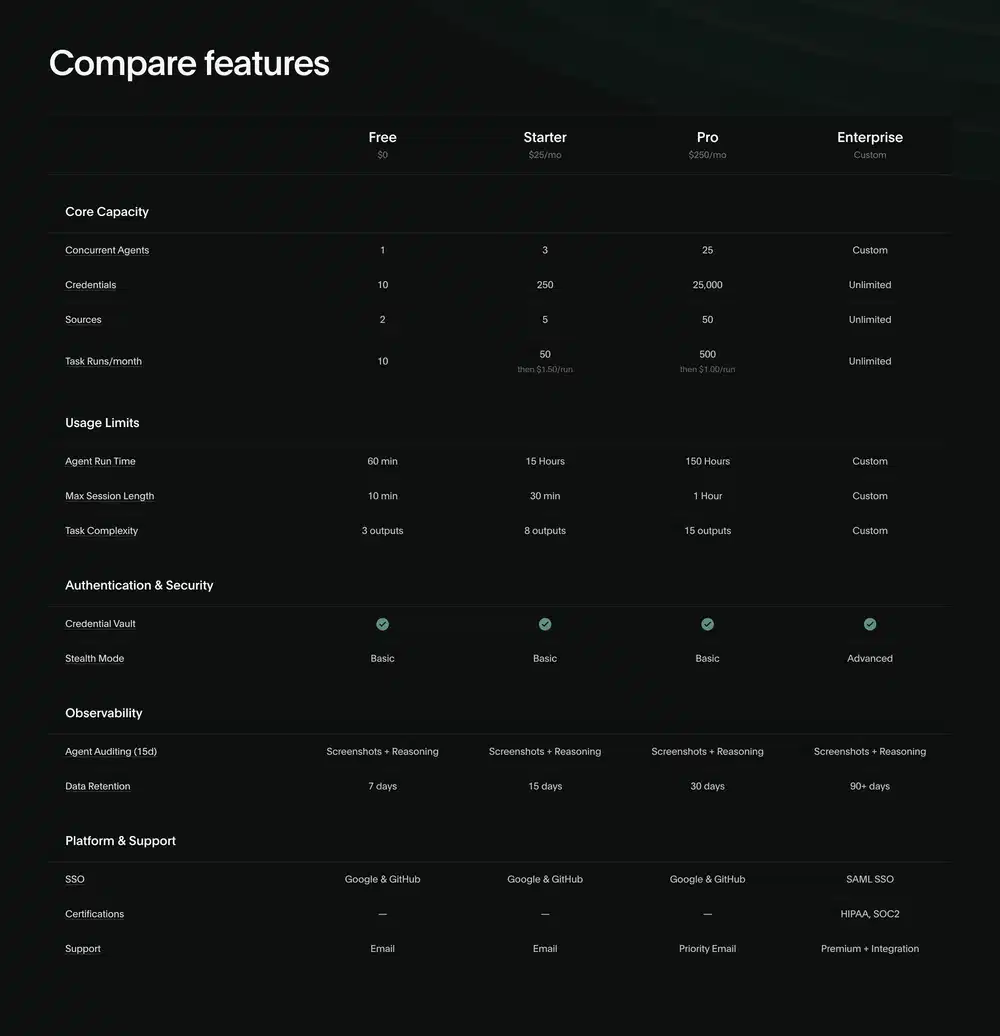Image resolution: width=1000 pixels, height=1036 pixels.
Task: Click the 1 Hour max session value
Action: [707, 496]
